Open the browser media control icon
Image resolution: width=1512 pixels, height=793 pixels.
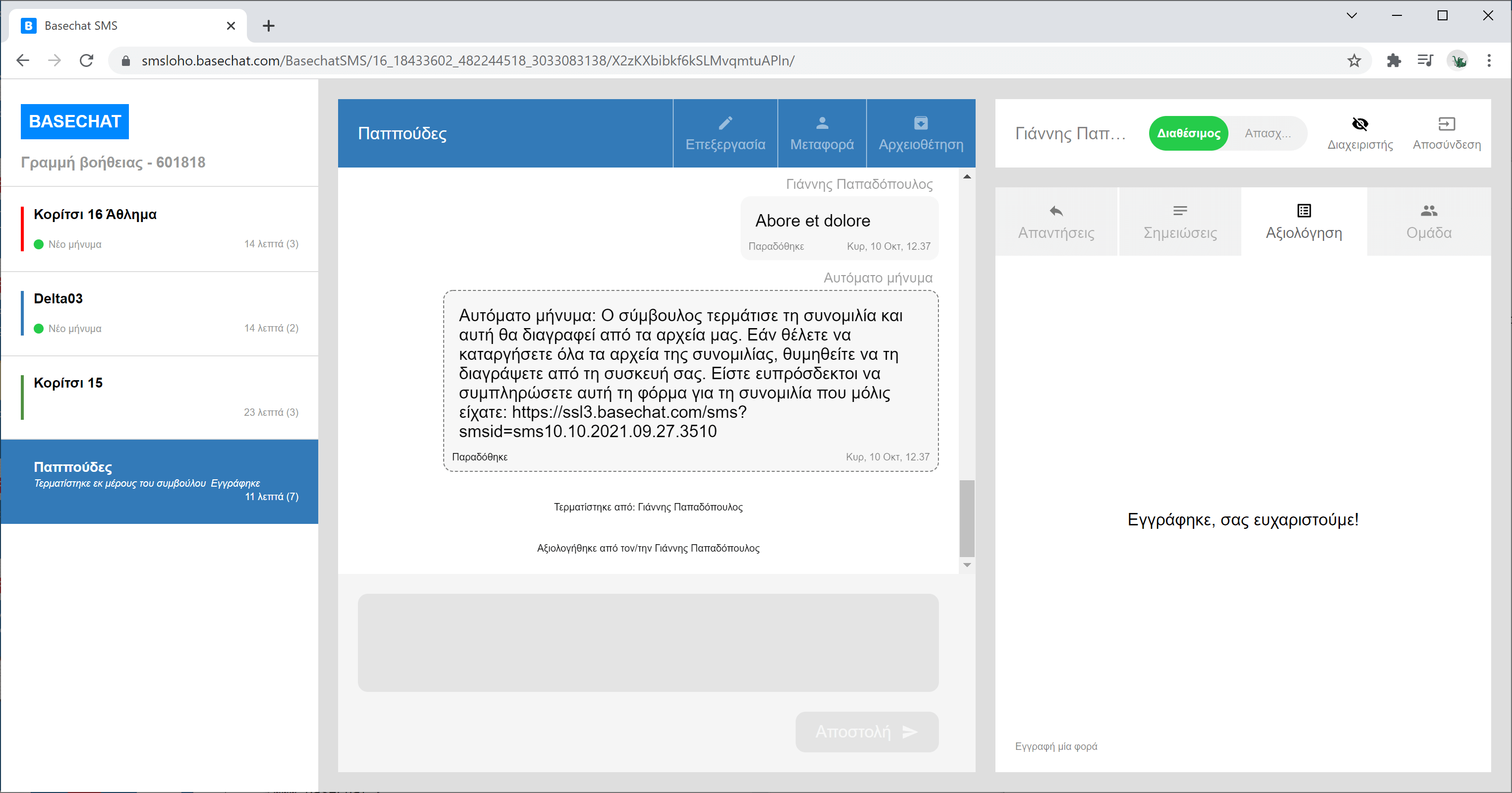click(x=1425, y=60)
